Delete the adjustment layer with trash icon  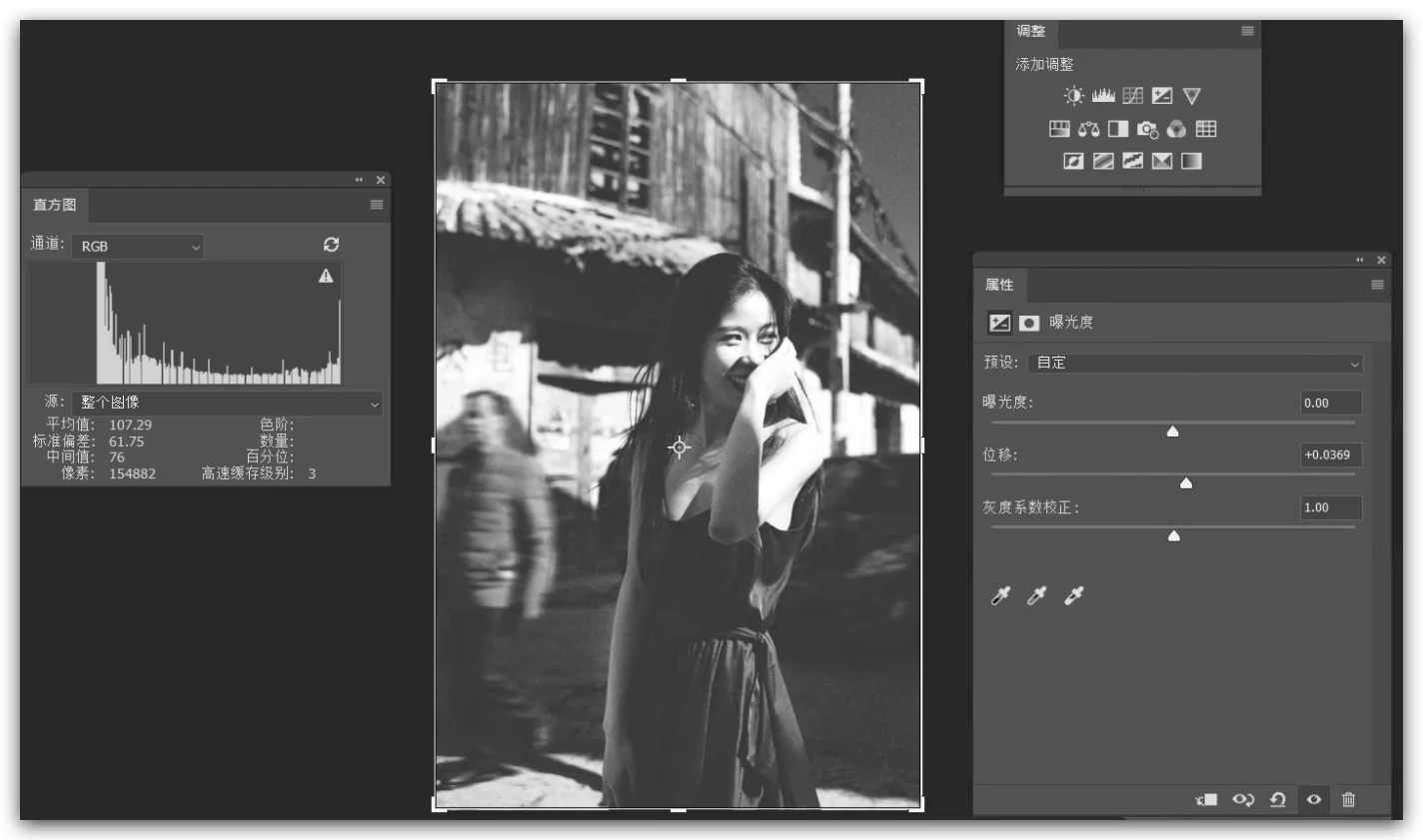click(x=1348, y=799)
